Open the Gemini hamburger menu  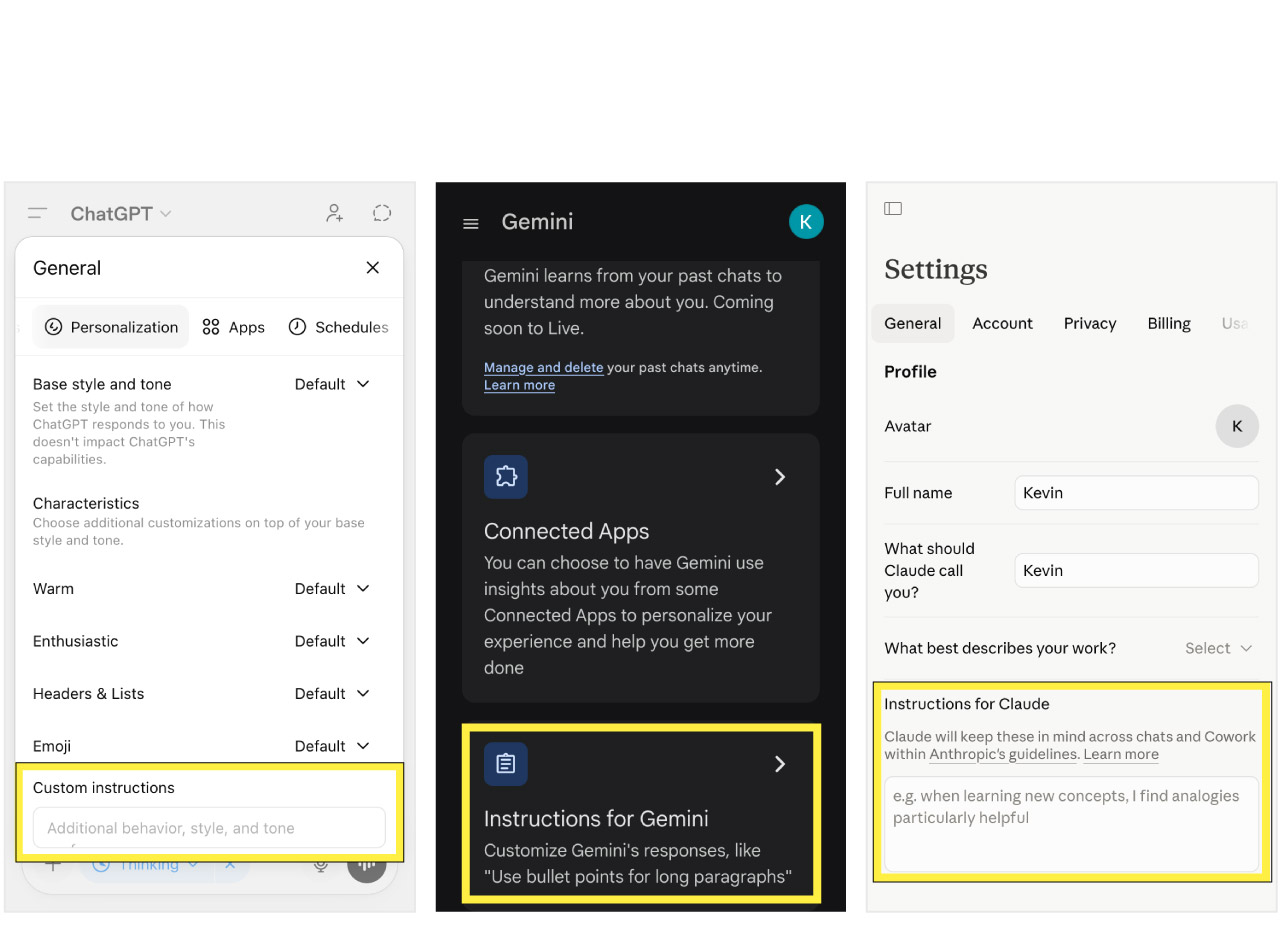point(471,224)
